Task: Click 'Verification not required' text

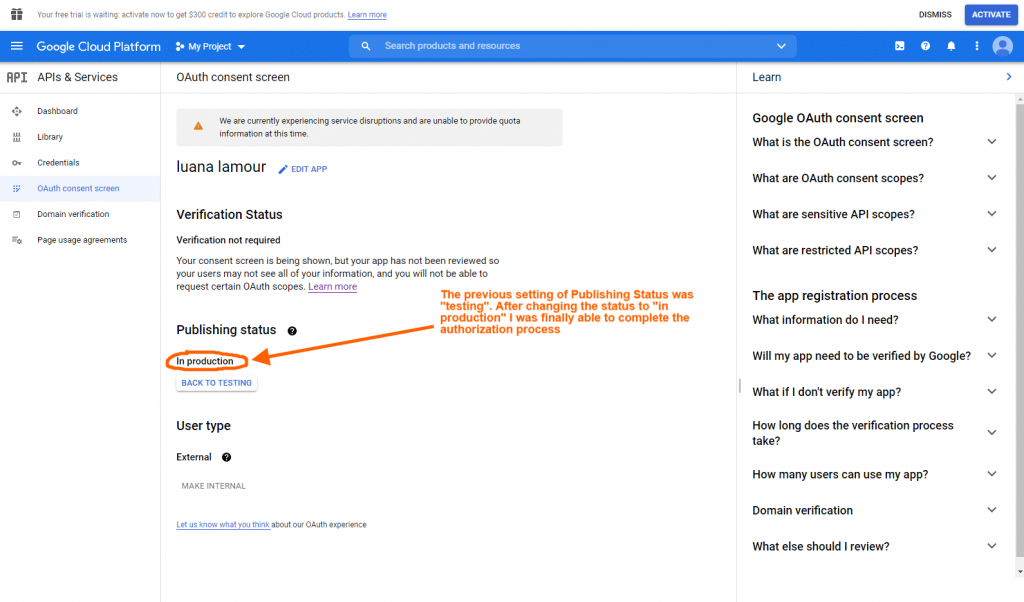Action: (x=229, y=240)
